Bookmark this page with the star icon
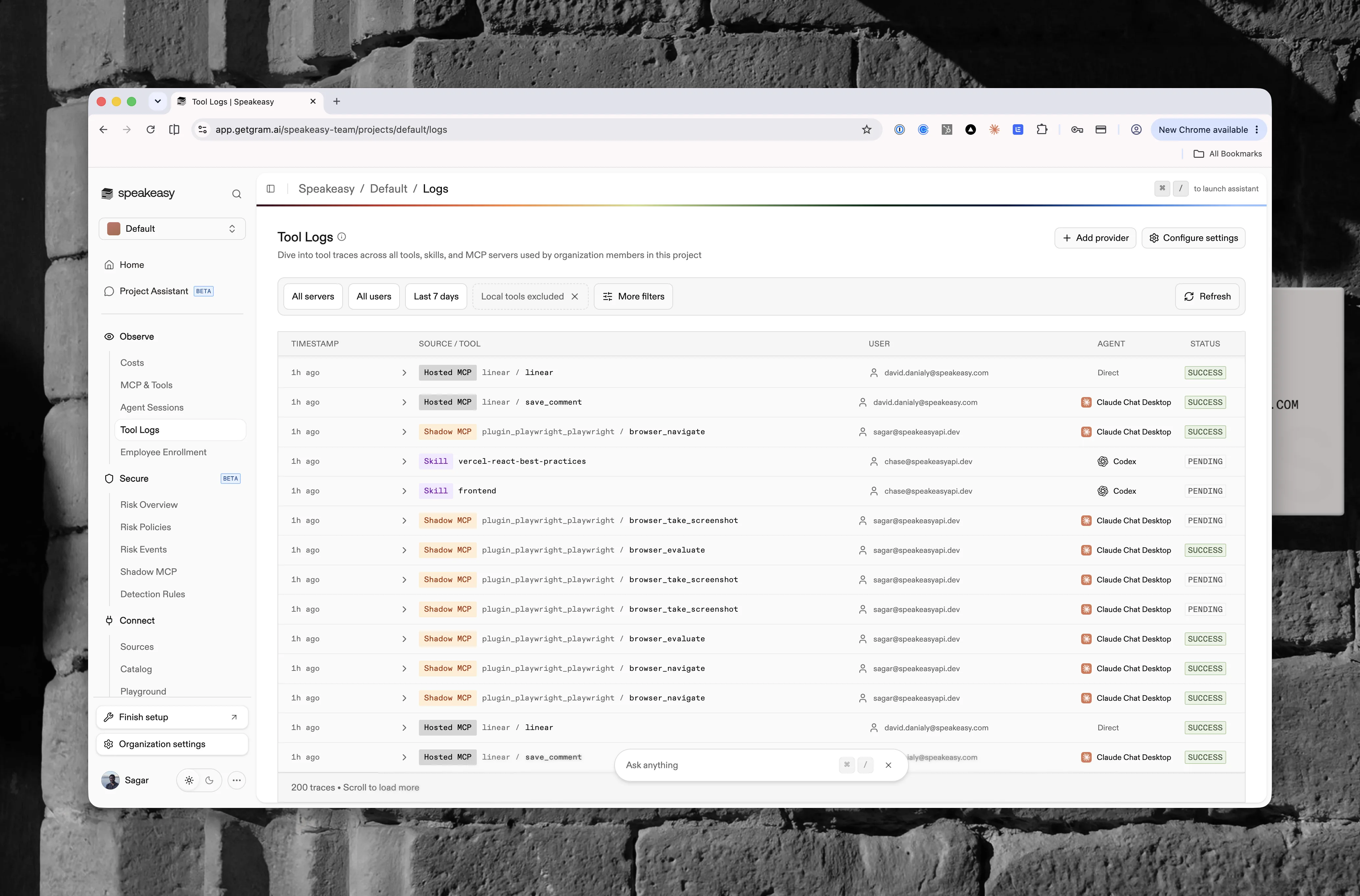Screen dimensions: 1360x896 pos(867,130)
